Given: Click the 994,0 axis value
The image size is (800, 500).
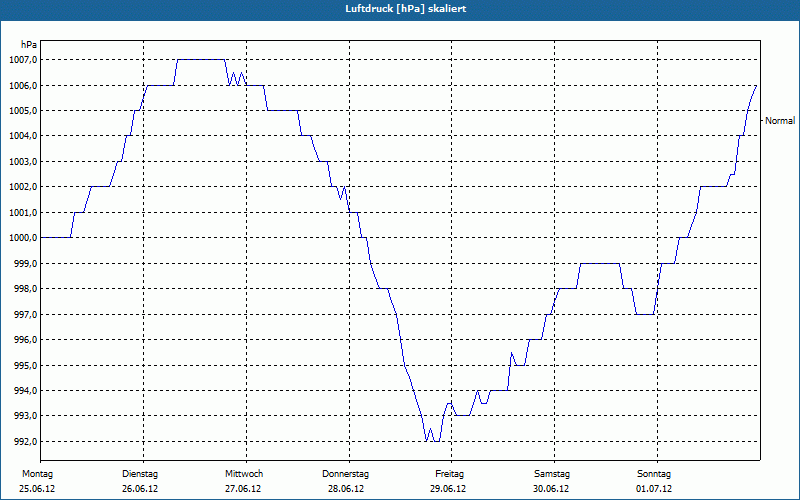Looking at the screenshot, I should (x=26, y=391).
